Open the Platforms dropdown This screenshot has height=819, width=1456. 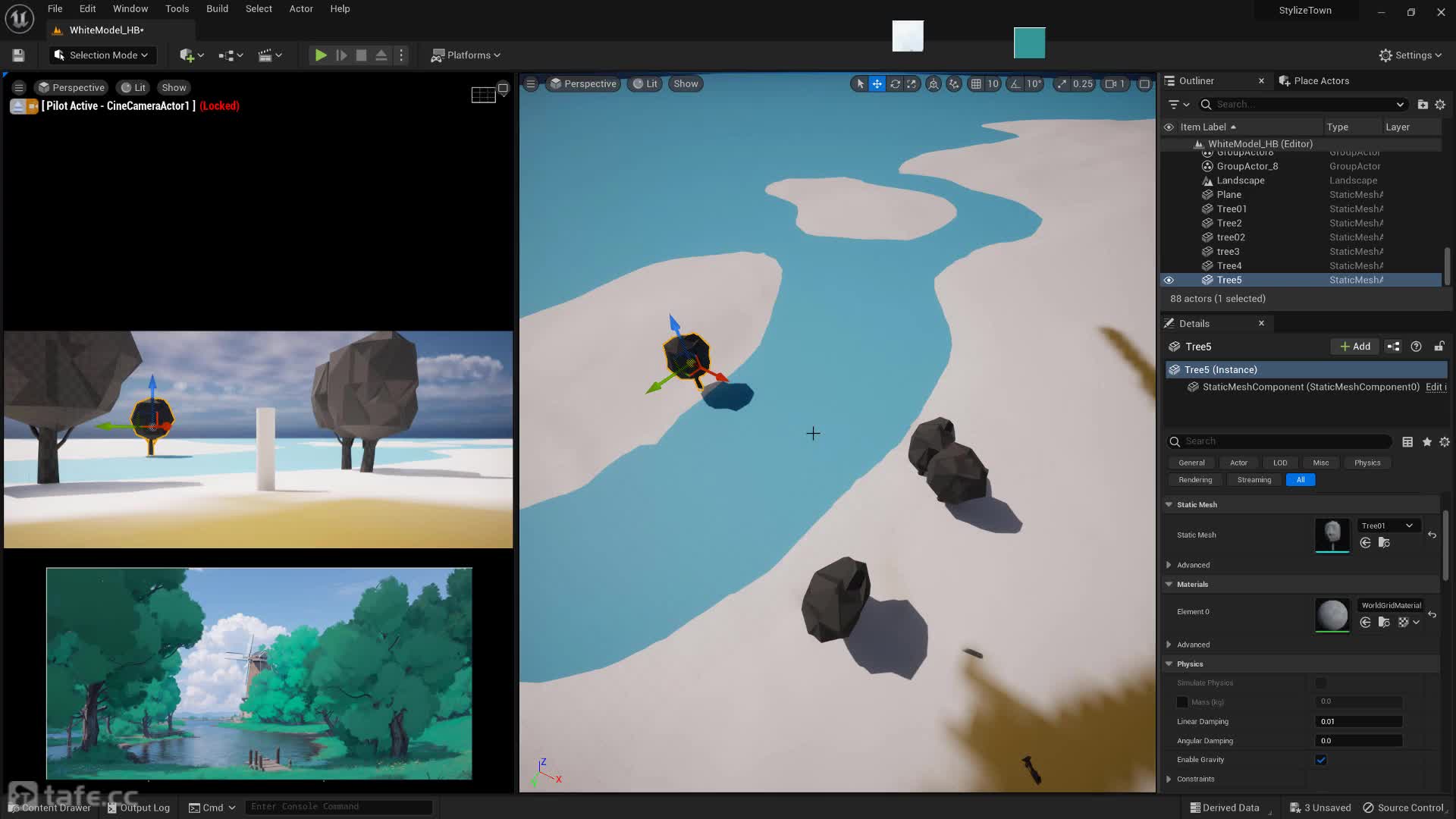pyautogui.click(x=466, y=55)
